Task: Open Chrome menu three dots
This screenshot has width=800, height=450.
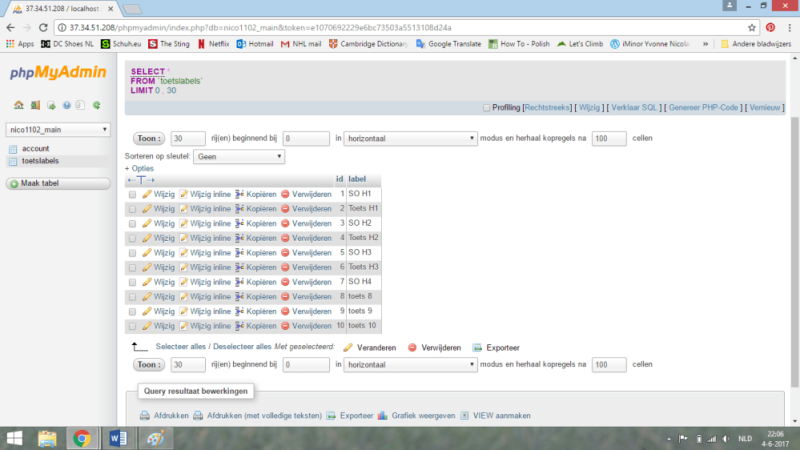Action: pyautogui.click(x=789, y=28)
